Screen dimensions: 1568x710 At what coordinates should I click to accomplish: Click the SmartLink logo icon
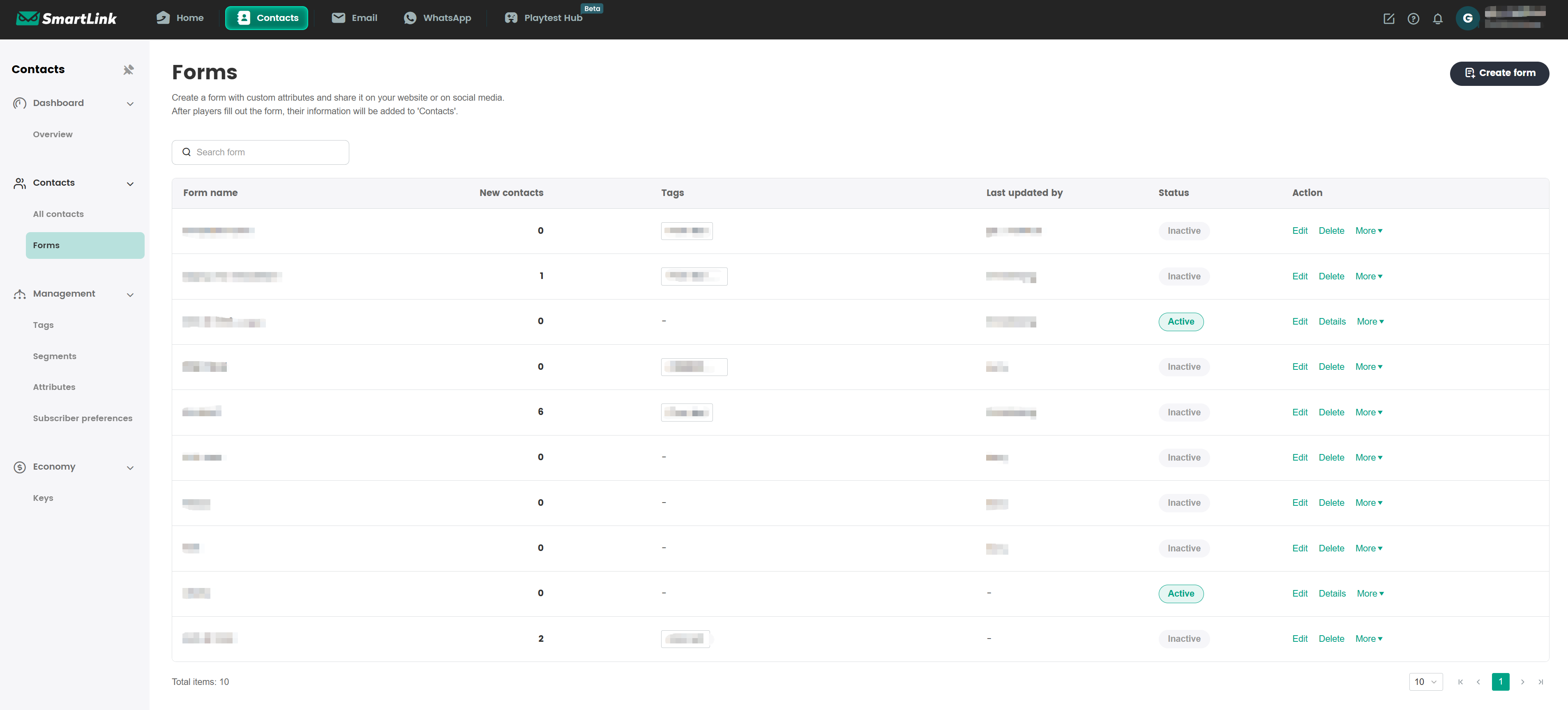(x=28, y=18)
